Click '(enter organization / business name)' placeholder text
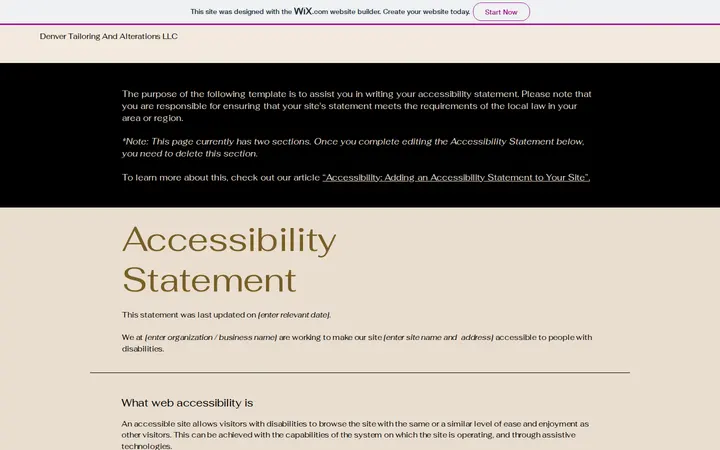 click(211, 338)
